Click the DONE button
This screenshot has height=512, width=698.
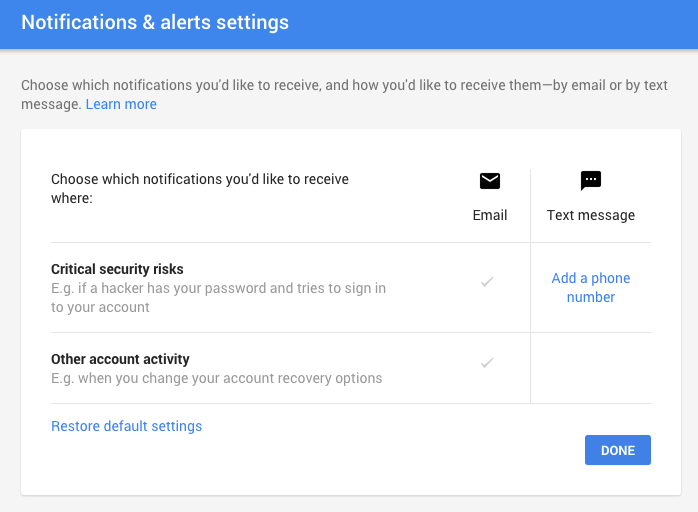point(617,450)
